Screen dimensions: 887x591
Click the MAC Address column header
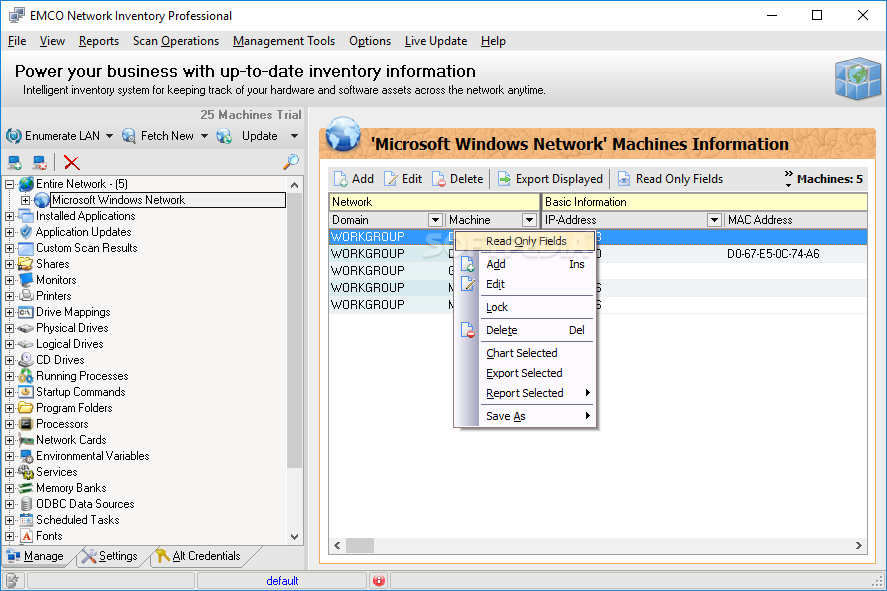[x=795, y=220]
